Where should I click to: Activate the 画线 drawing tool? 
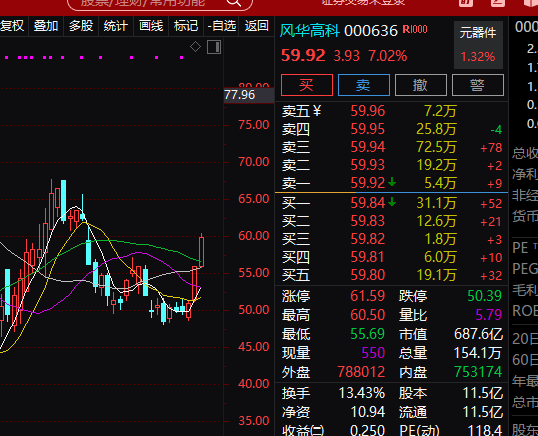click(x=151, y=26)
